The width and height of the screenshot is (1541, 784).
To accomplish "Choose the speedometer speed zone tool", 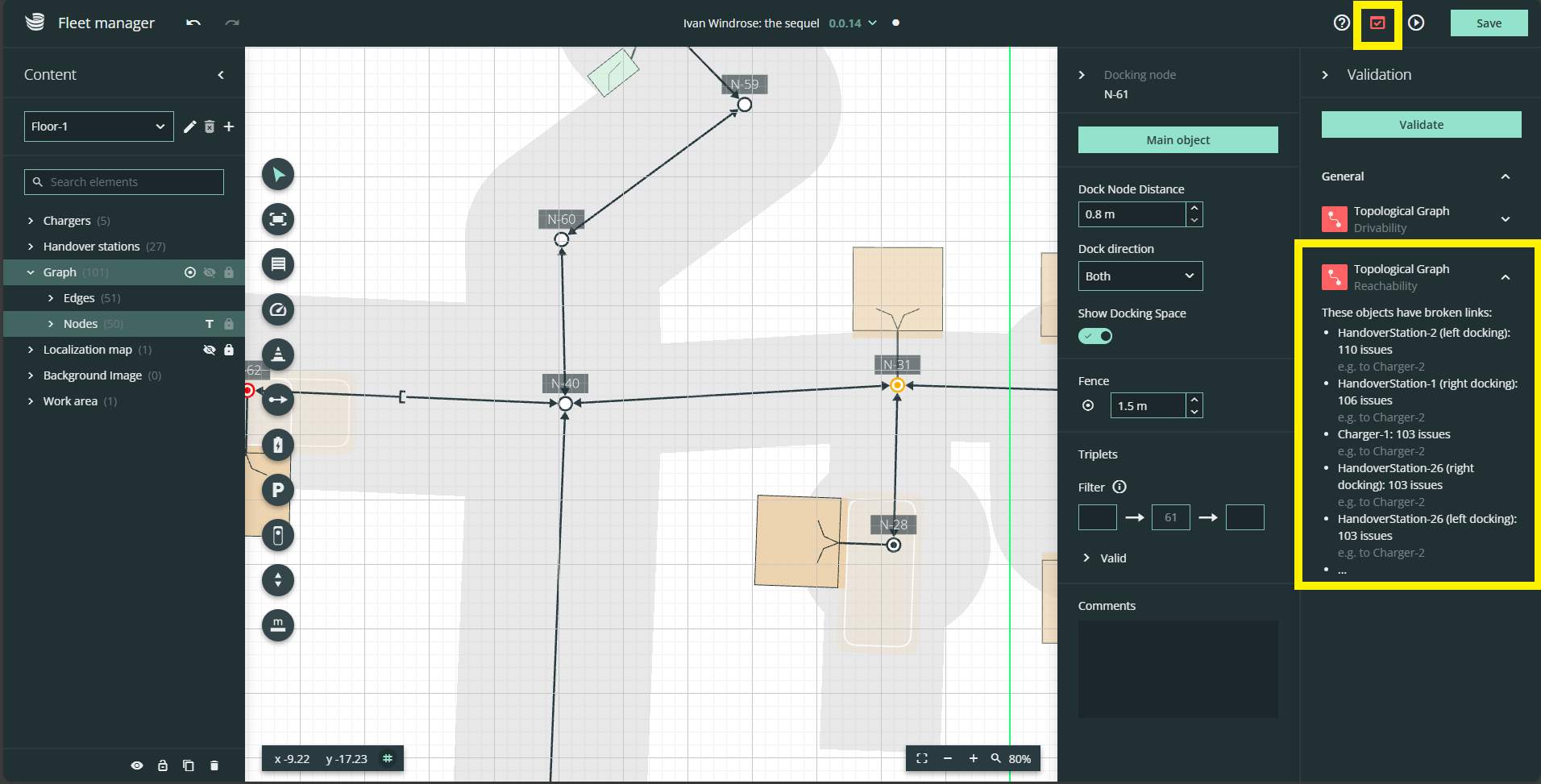I will click(x=278, y=310).
